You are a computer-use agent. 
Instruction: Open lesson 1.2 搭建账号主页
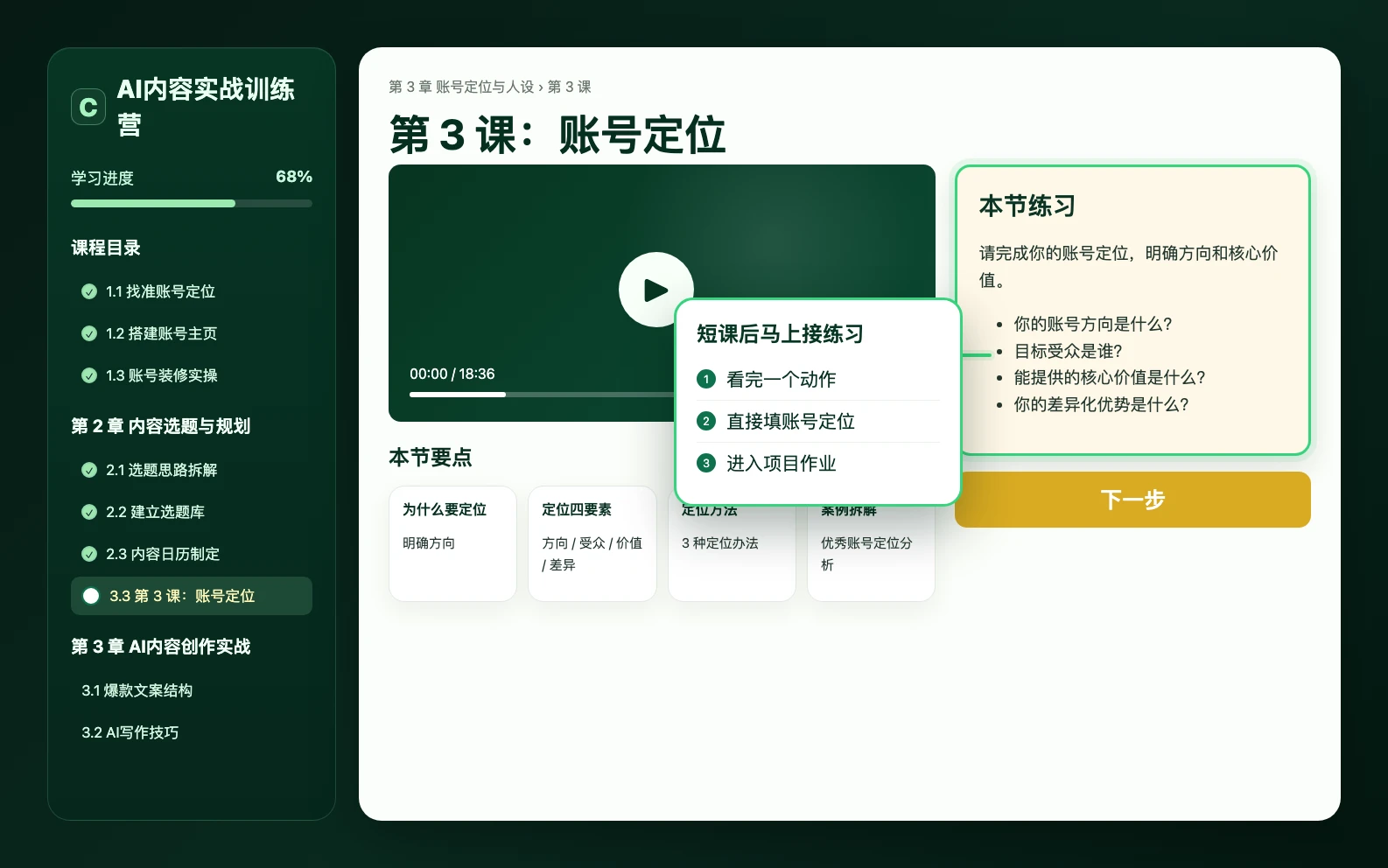tap(192, 333)
